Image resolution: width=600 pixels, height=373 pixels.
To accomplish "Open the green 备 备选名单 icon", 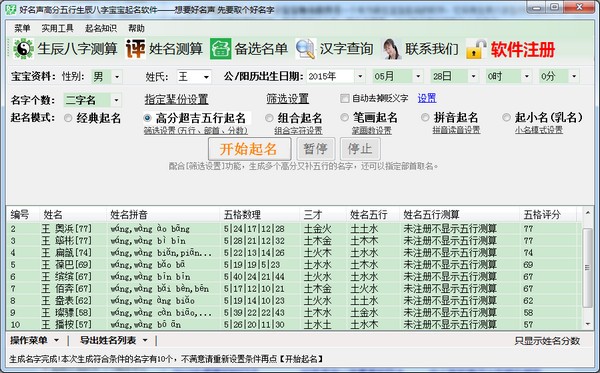I will click(x=220, y=49).
